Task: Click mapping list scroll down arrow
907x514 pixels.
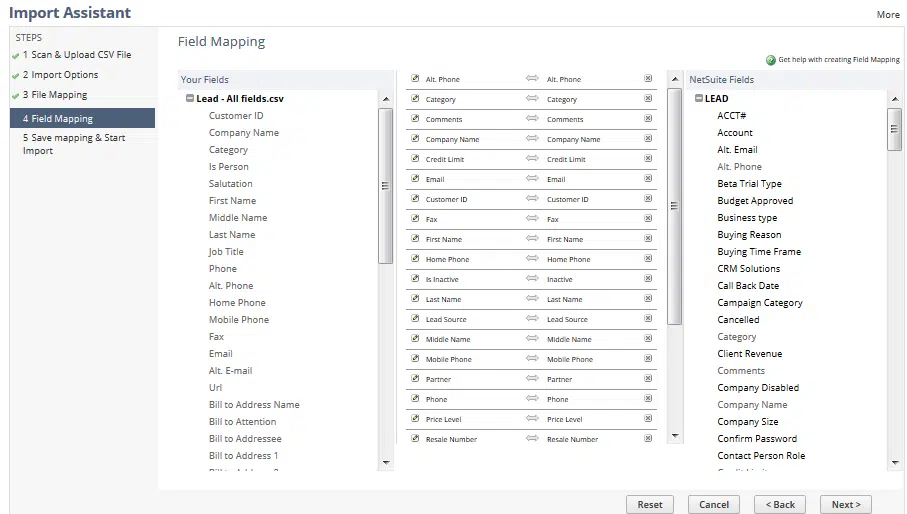Action: point(674,436)
